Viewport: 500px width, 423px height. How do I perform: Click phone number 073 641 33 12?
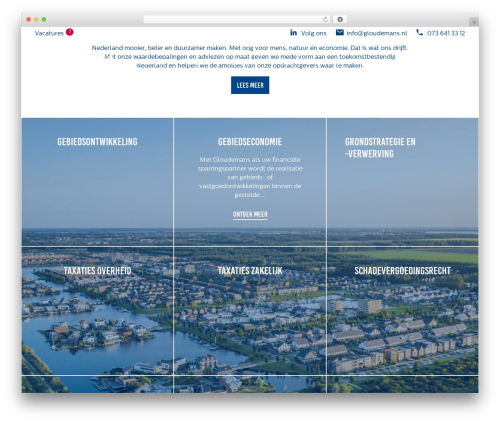coord(446,33)
